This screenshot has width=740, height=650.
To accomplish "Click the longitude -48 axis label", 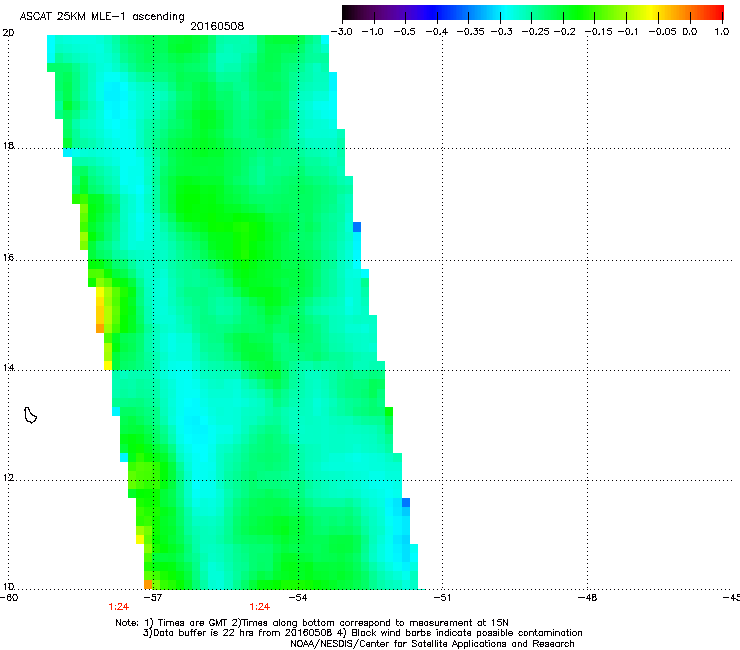I will coord(588,597).
